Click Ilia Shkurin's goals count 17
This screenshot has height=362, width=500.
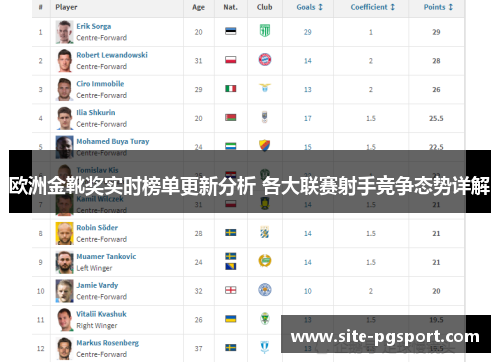click(308, 118)
